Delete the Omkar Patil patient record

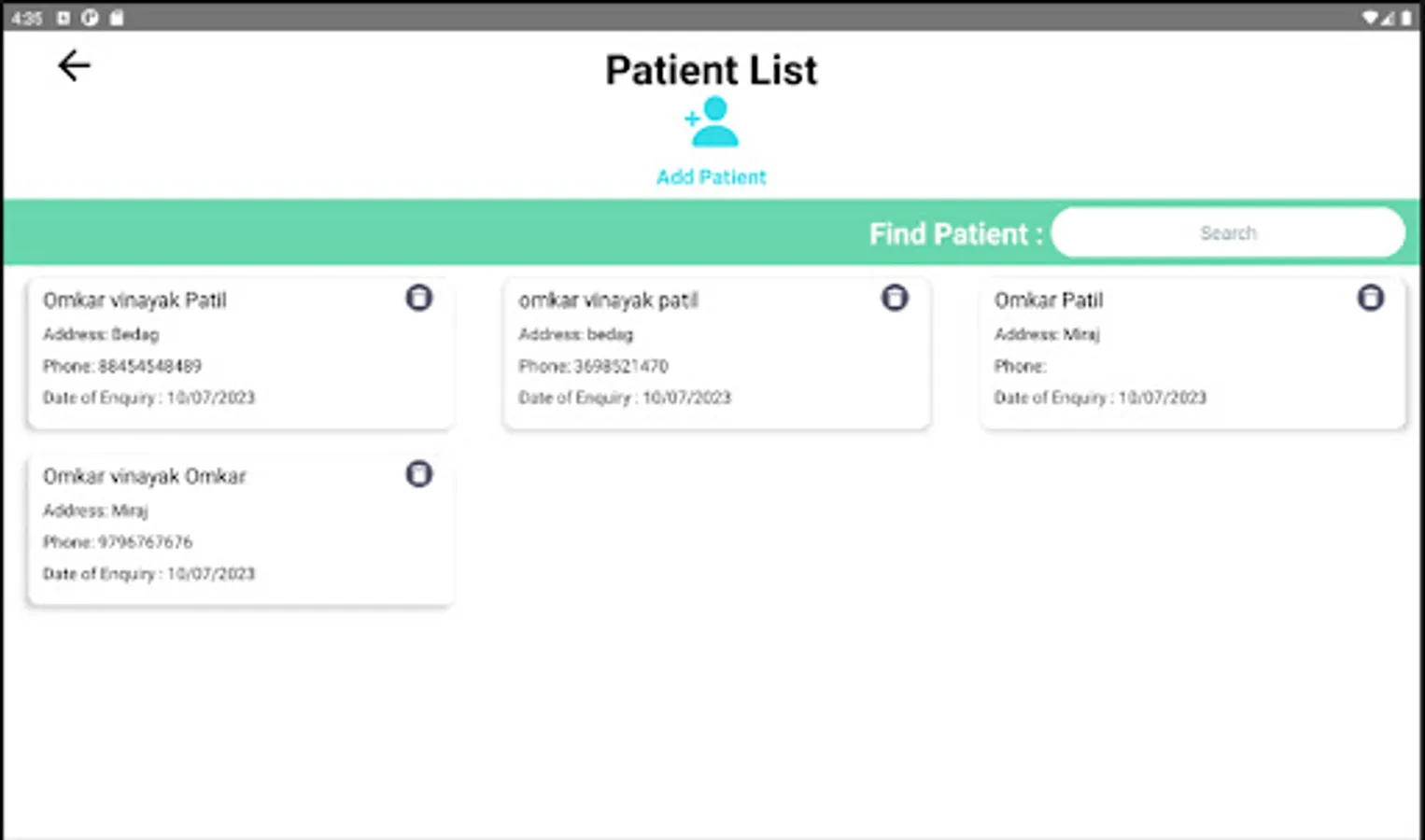point(1370,298)
